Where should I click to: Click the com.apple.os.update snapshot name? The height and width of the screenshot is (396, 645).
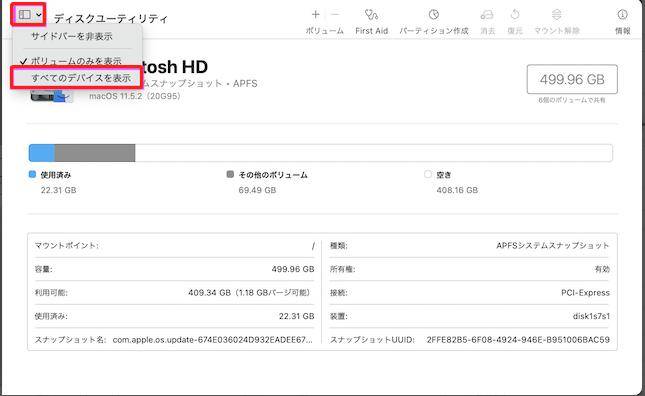point(212,340)
